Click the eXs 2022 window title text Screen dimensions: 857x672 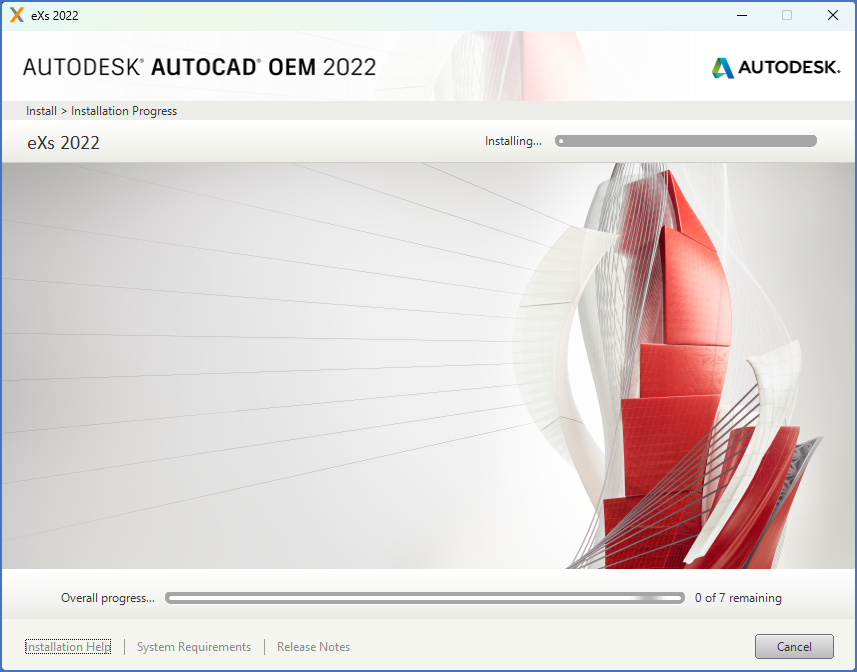coord(55,15)
